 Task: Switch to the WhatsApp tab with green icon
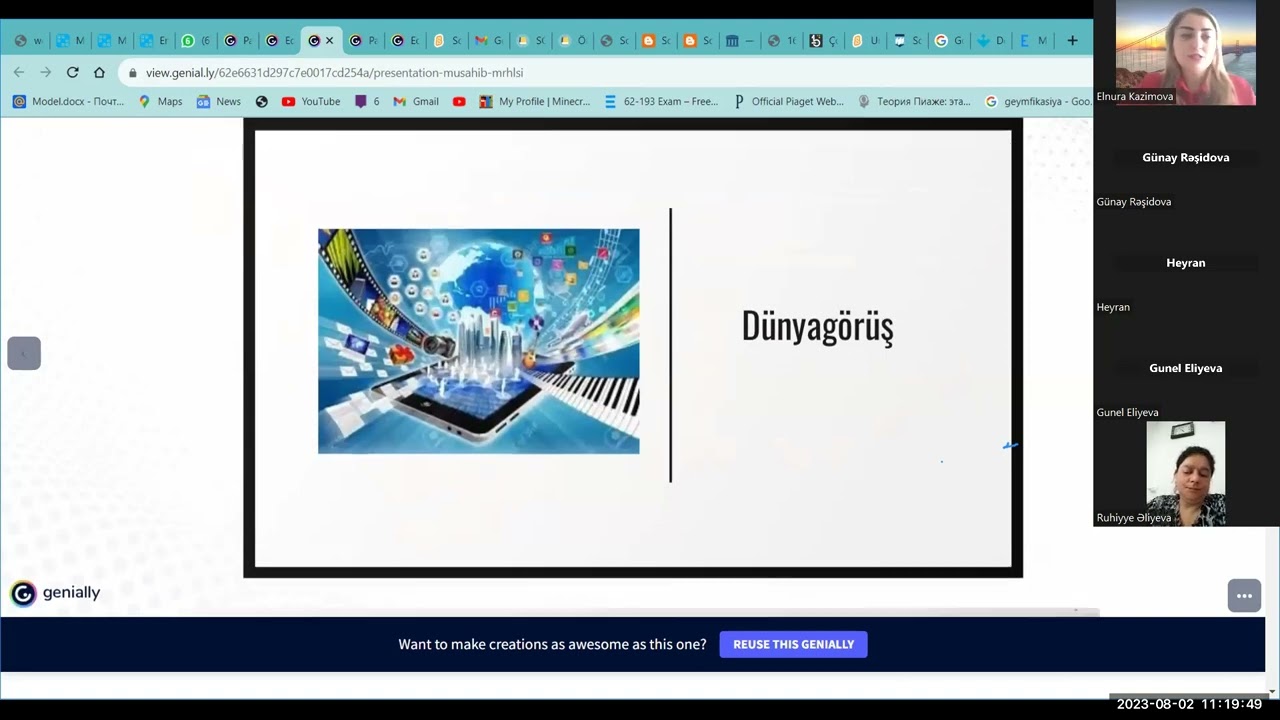click(196, 41)
